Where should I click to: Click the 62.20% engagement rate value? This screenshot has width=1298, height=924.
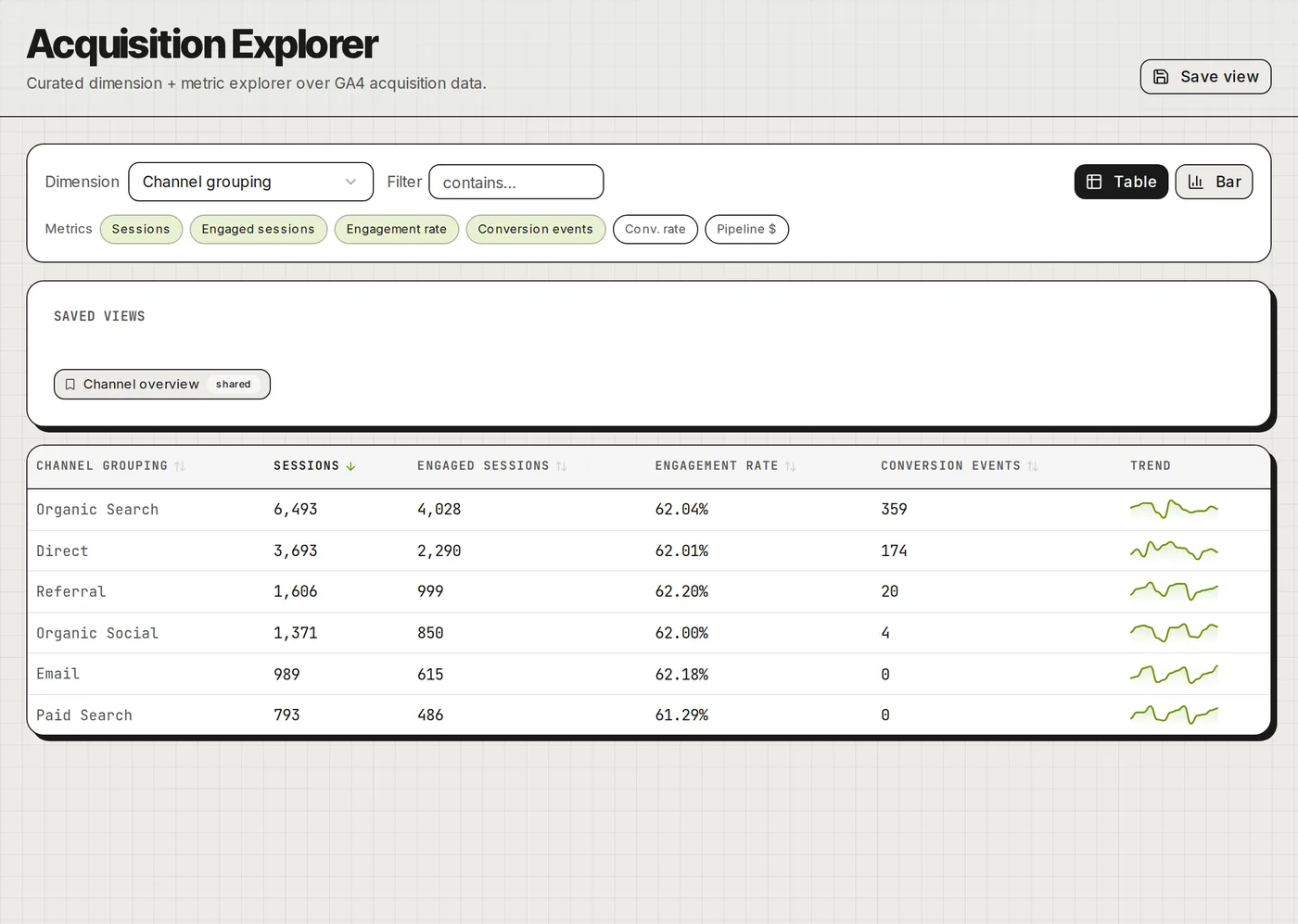point(681,591)
